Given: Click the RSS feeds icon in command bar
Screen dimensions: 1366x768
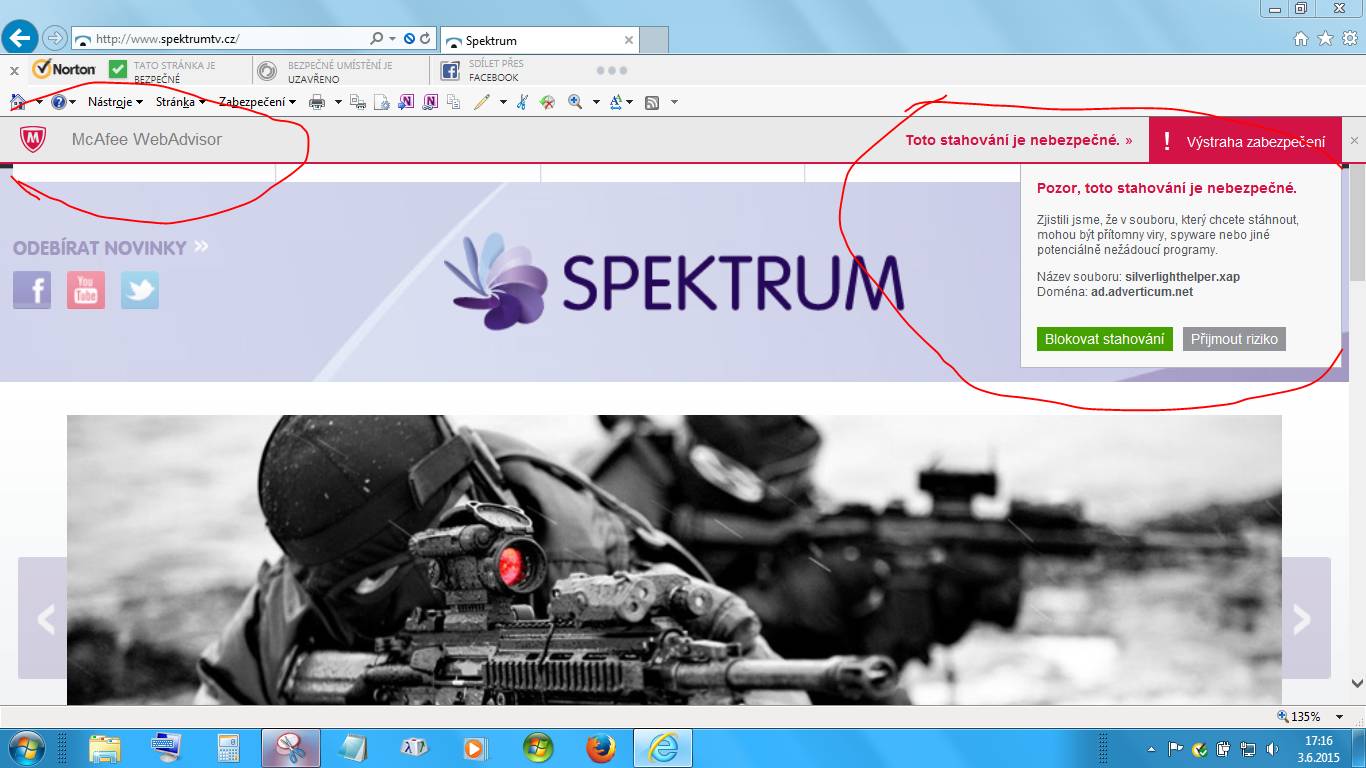Looking at the screenshot, I should tap(652, 102).
